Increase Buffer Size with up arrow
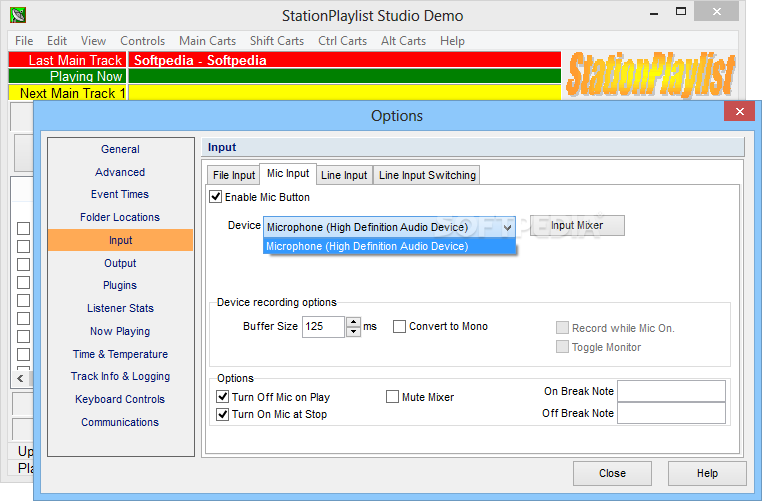This screenshot has width=762, height=501. click(353, 322)
